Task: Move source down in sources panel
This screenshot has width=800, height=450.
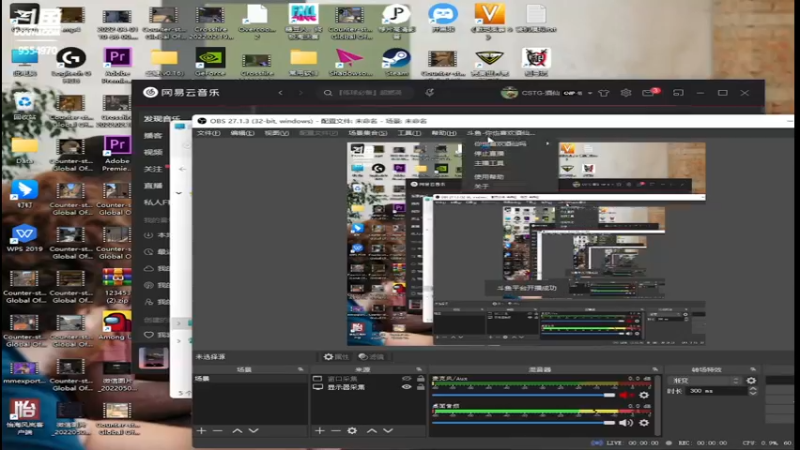Action: click(x=388, y=431)
